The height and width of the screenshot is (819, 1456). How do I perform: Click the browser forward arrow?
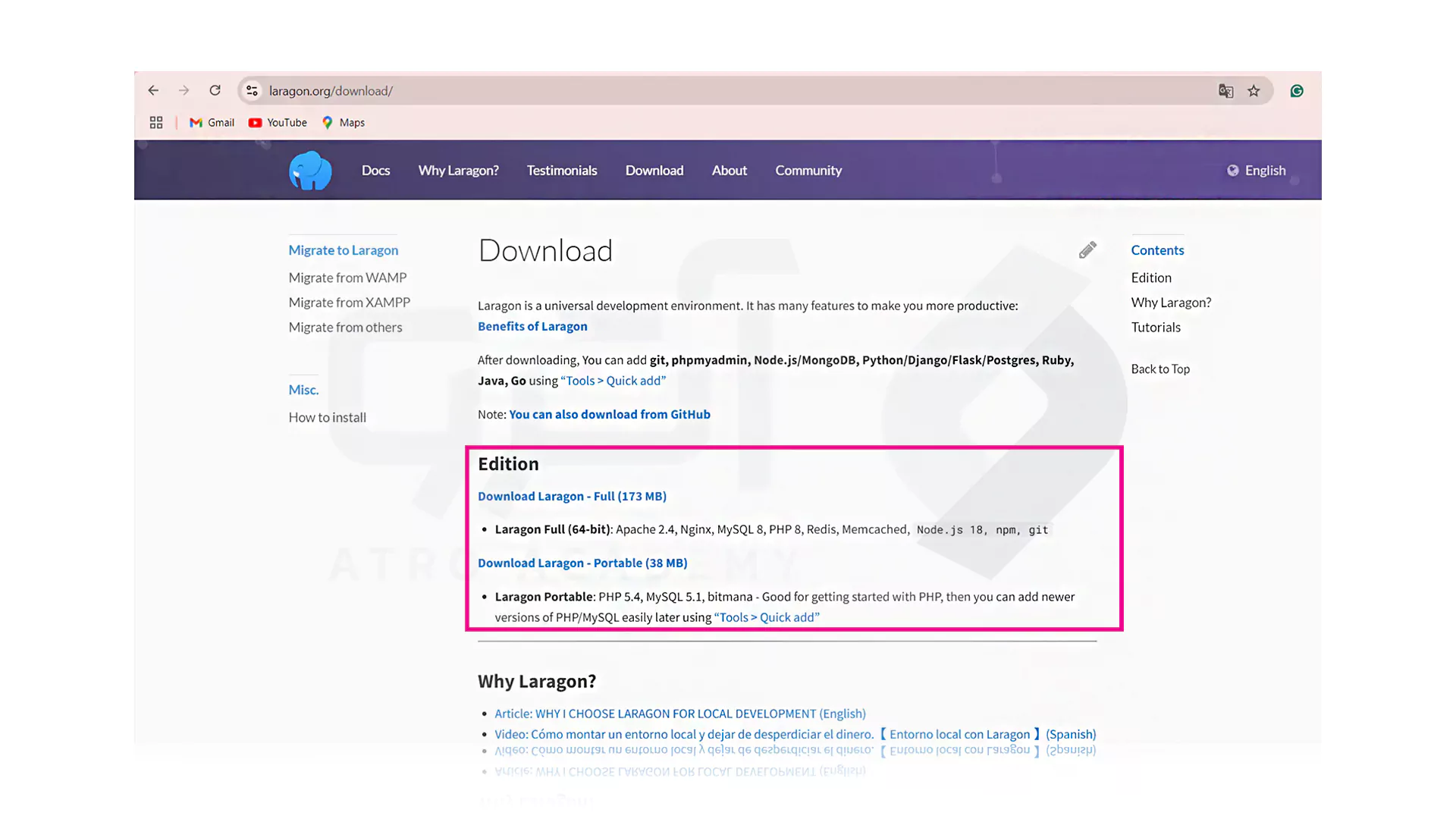pos(184,91)
